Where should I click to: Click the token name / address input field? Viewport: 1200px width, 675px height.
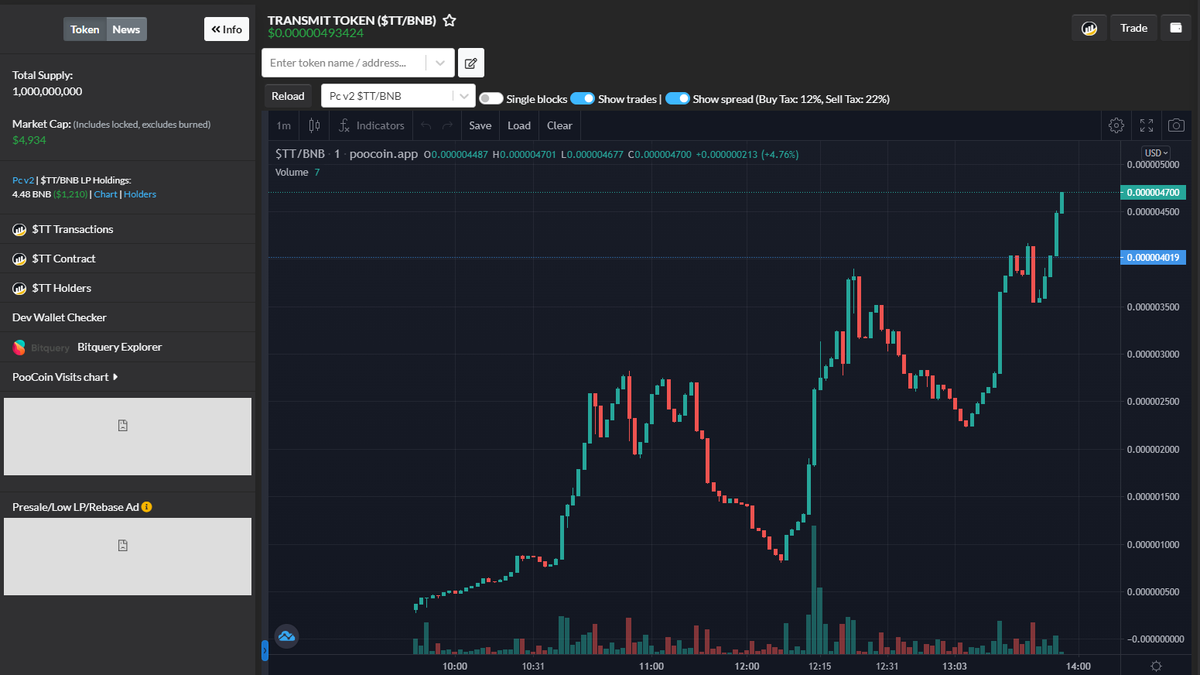coord(344,63)
